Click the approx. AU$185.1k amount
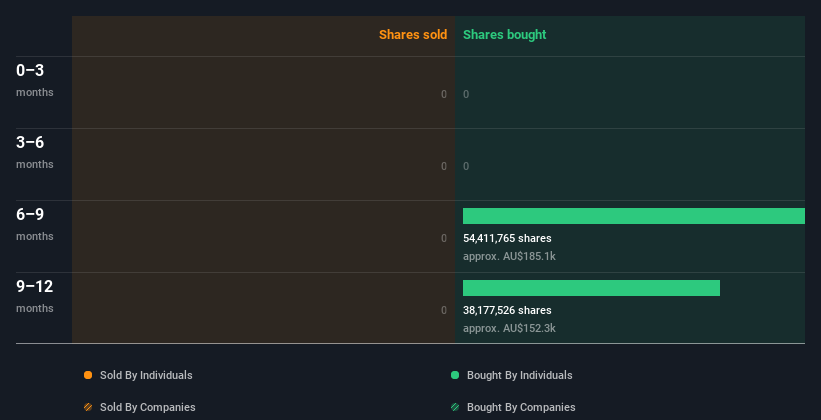 [x=509, y=257]
